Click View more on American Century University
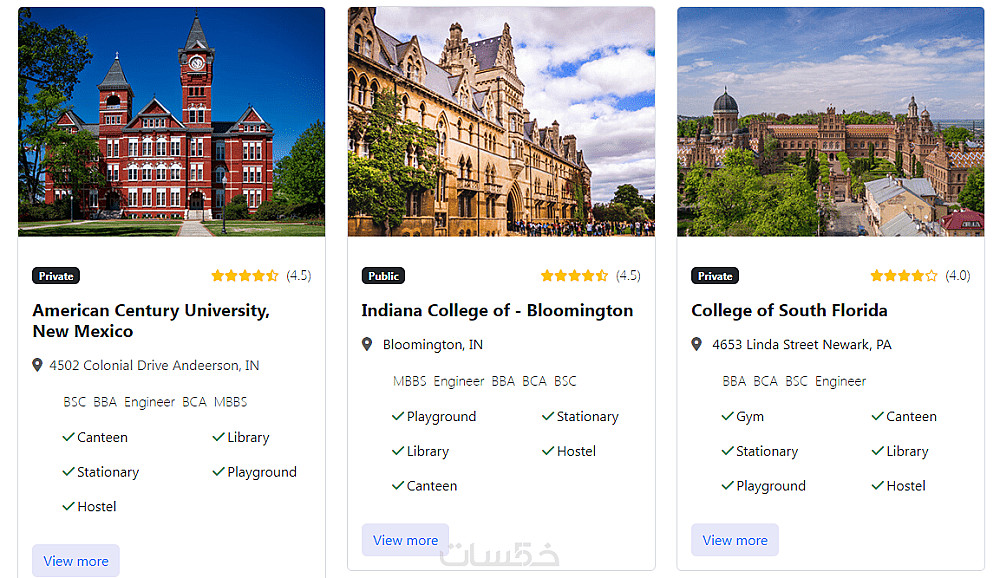The width and height of the screenshot is (1000, 578). pos(76,561)
